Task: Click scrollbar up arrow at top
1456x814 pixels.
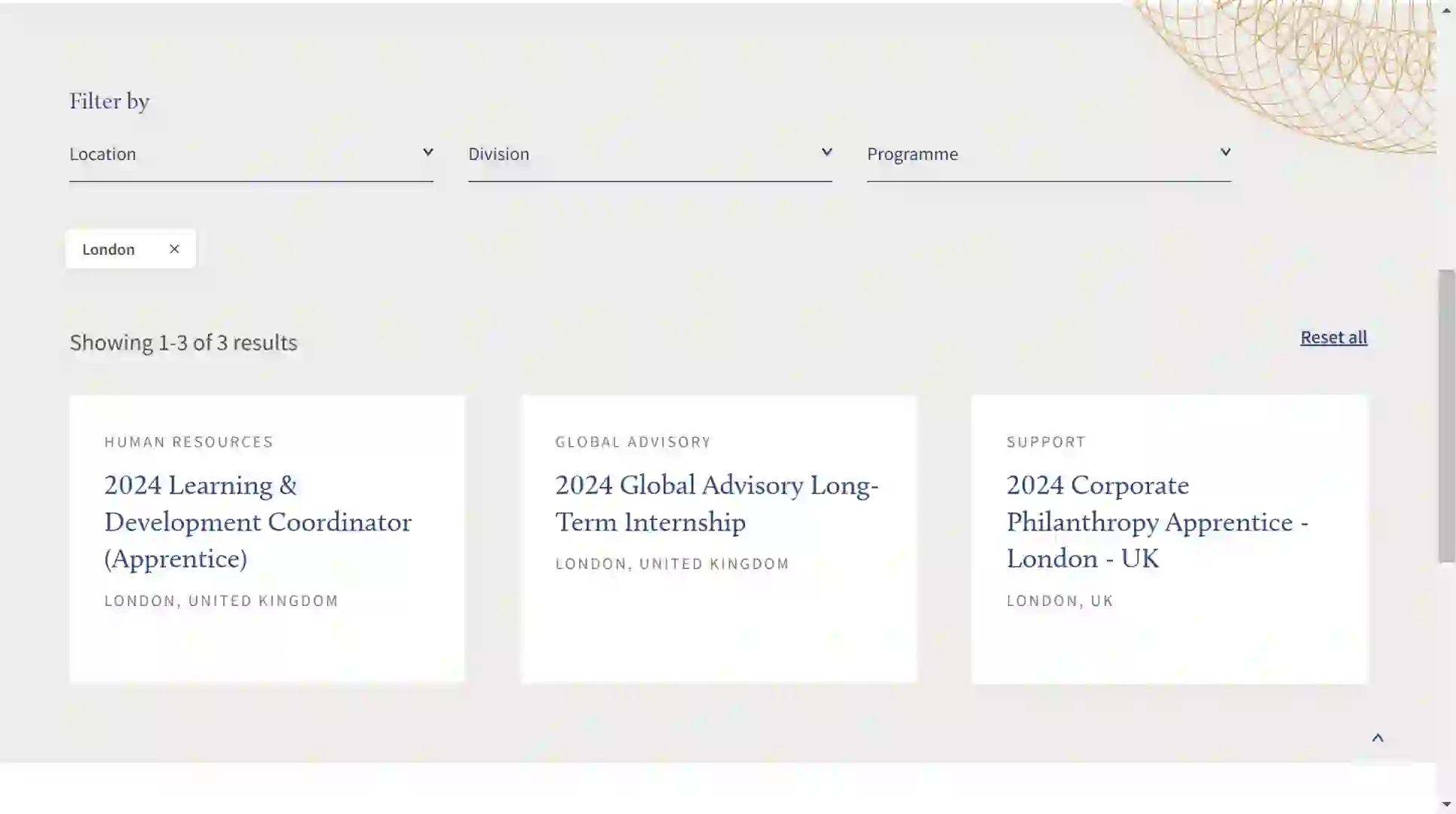Action: [1446, 10]
